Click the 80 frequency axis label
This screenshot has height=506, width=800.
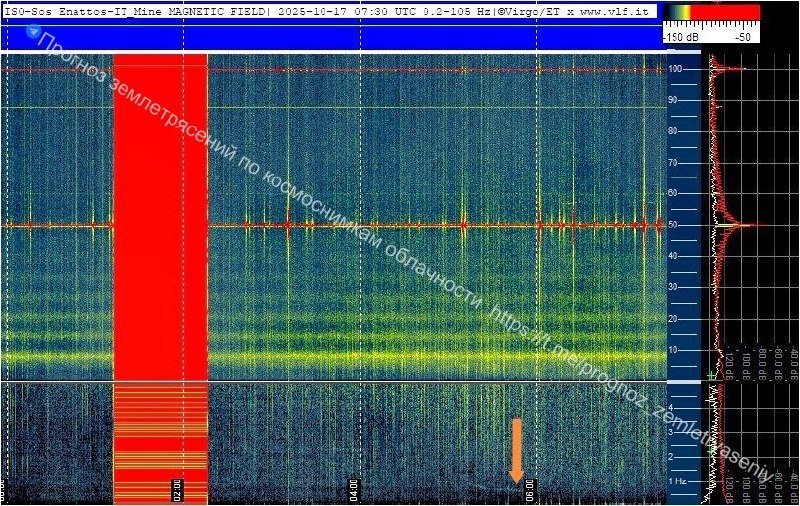pyautogui.click(x=672, y=131)
